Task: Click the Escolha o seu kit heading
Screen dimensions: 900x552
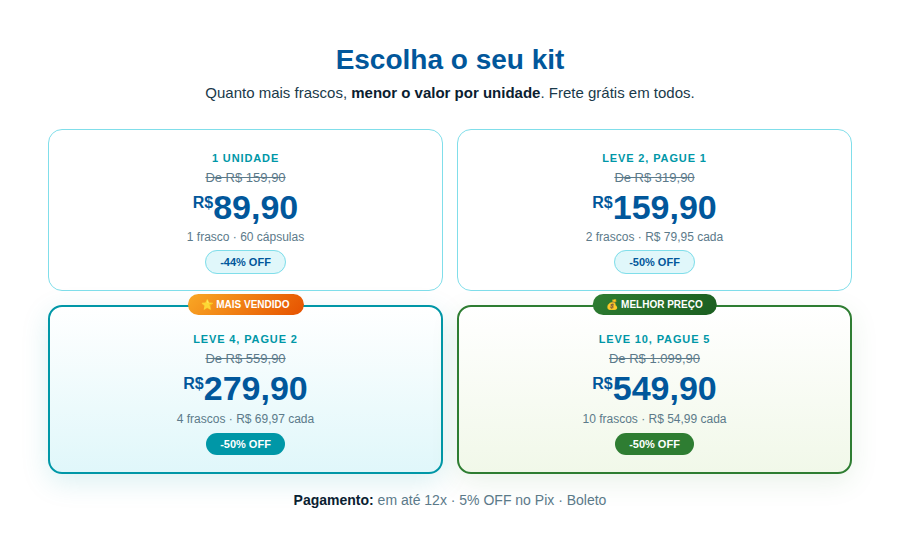Action: click(450, 60)
